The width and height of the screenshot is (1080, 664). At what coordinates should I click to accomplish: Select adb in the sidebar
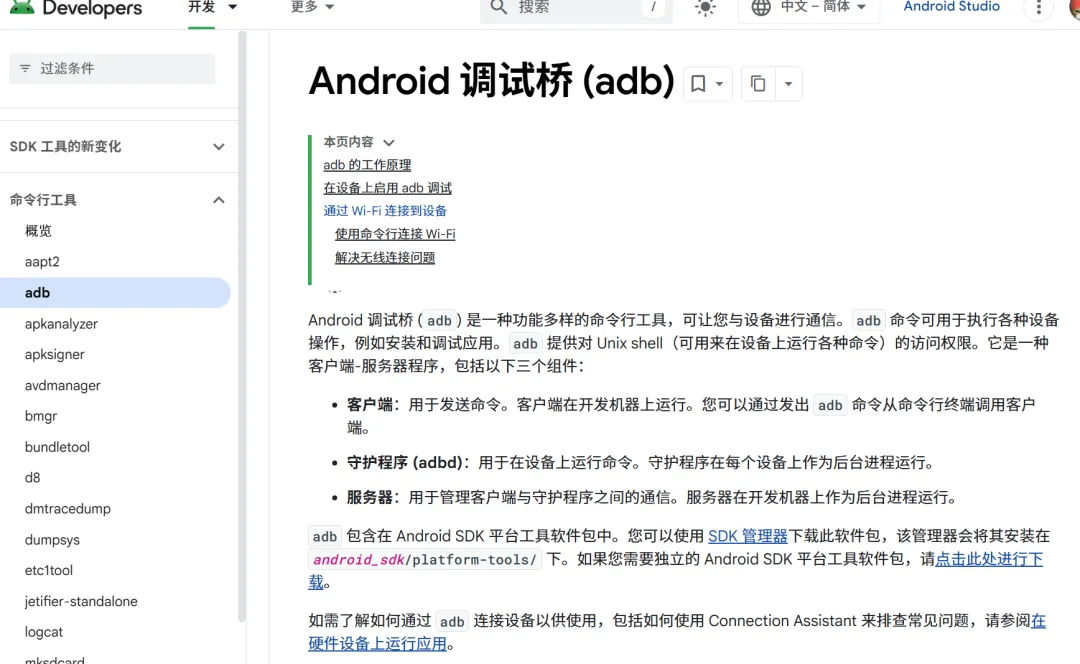pos(115,293)
